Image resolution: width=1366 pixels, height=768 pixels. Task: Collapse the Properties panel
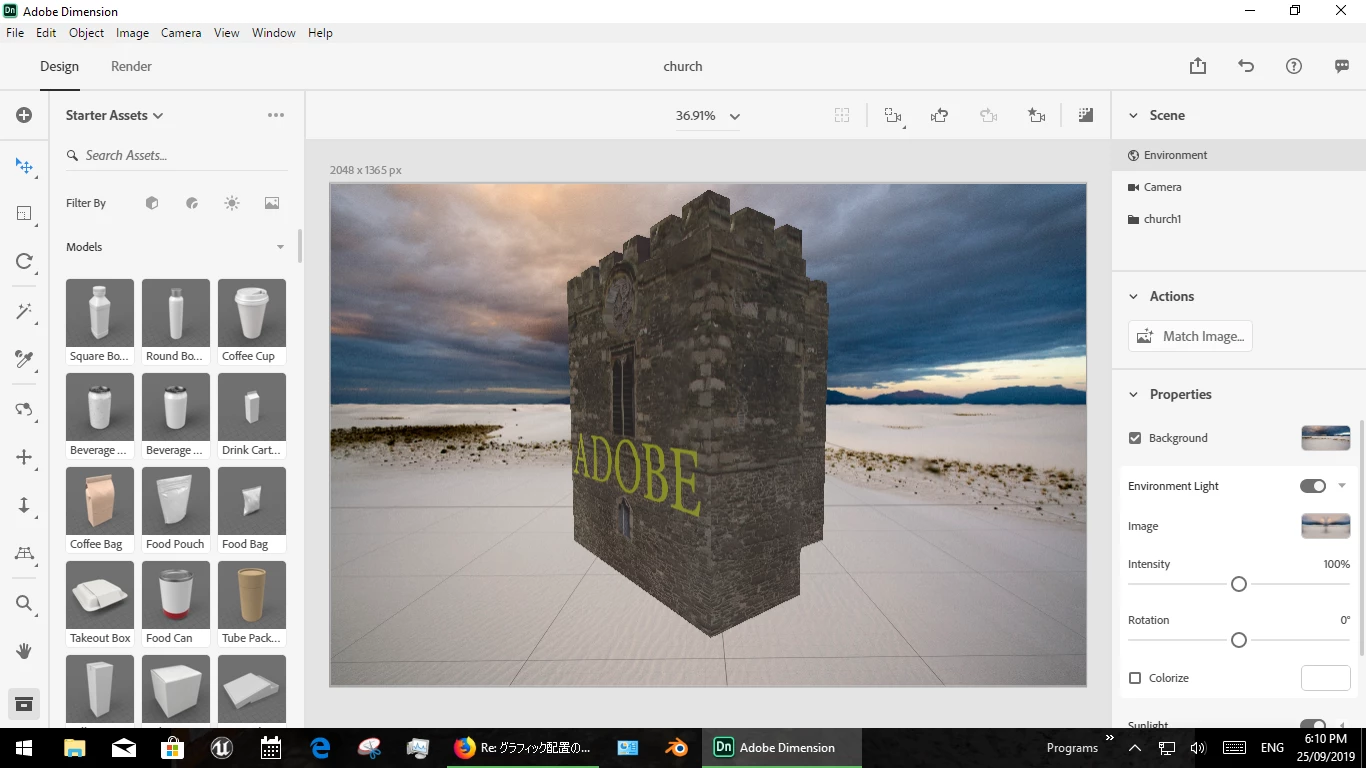coord(1133,394)
